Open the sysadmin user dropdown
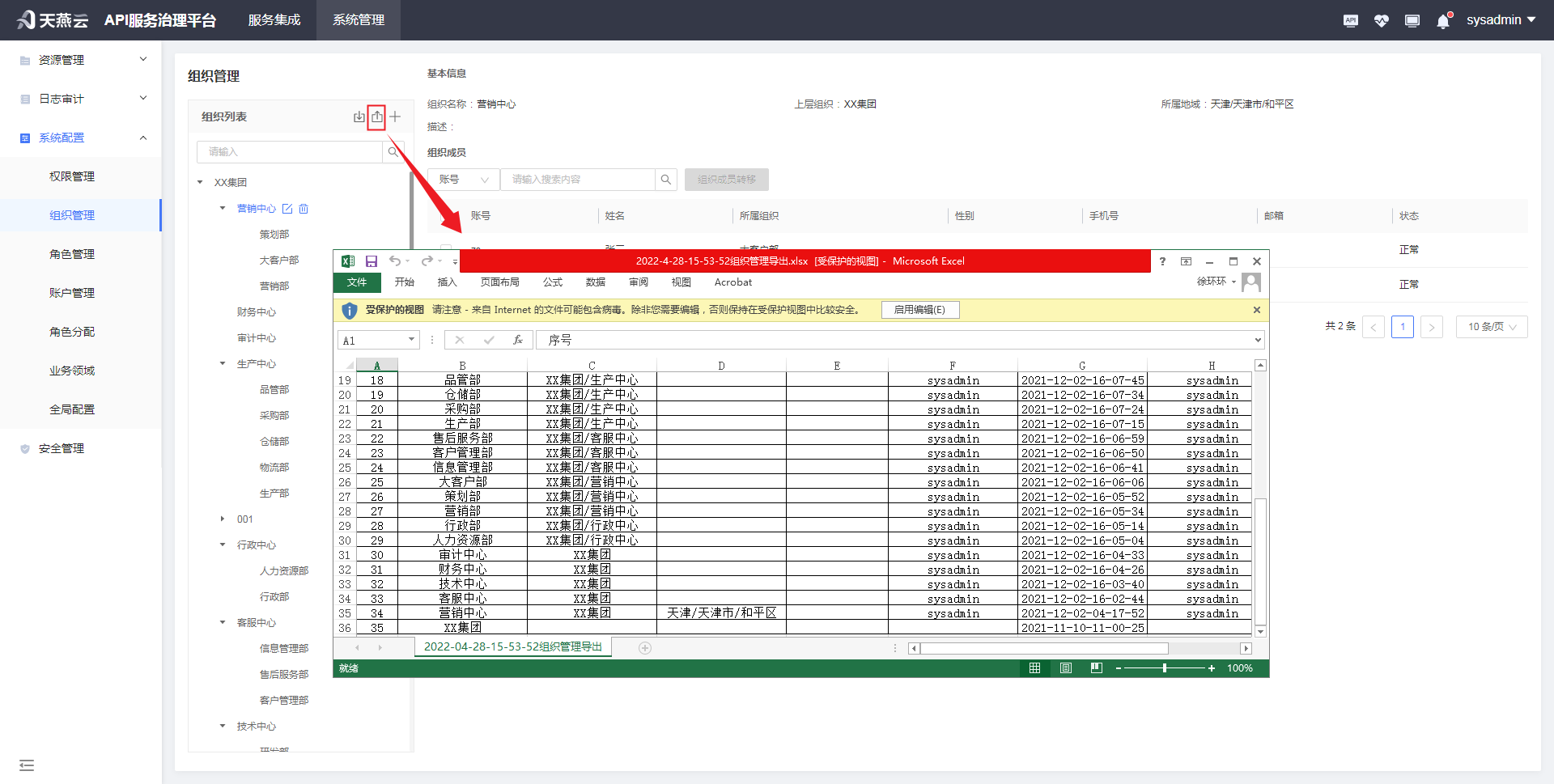The height and width of the screenshot is (784, 1554). [x=1500, y=20]
